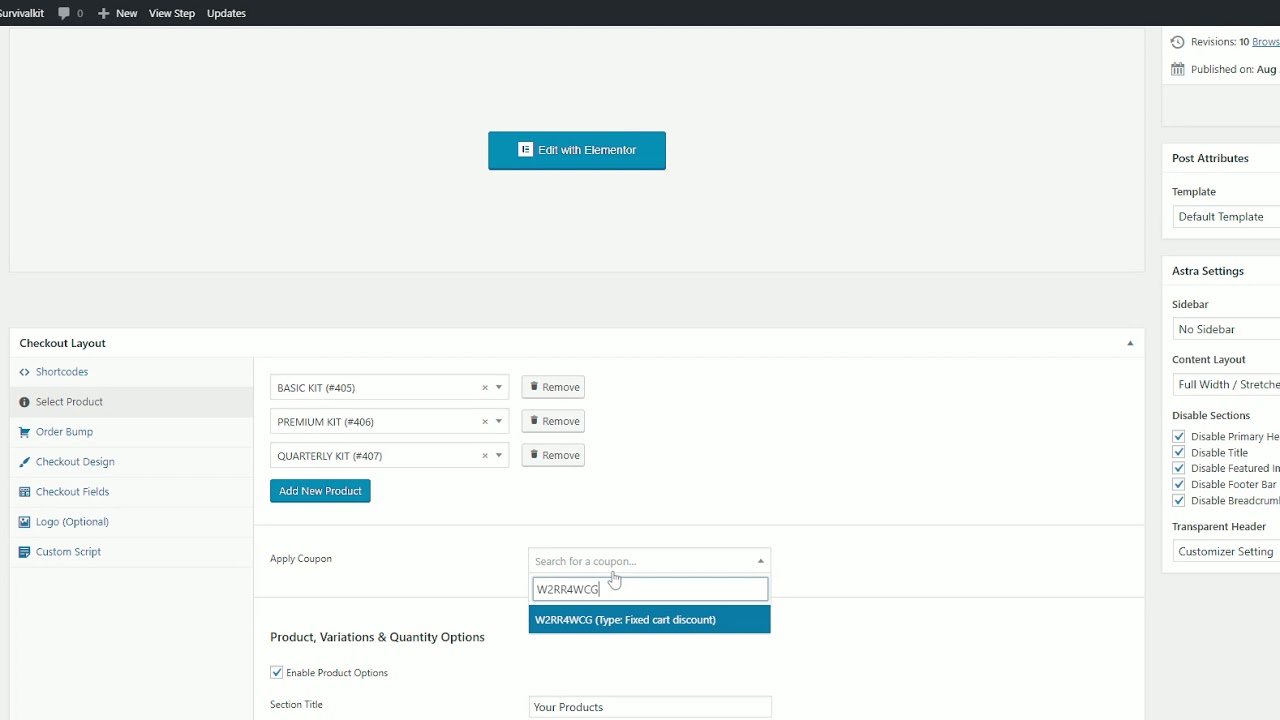
Task: Click the Elementor logo icon on button
Action: [x=525, y=150]
